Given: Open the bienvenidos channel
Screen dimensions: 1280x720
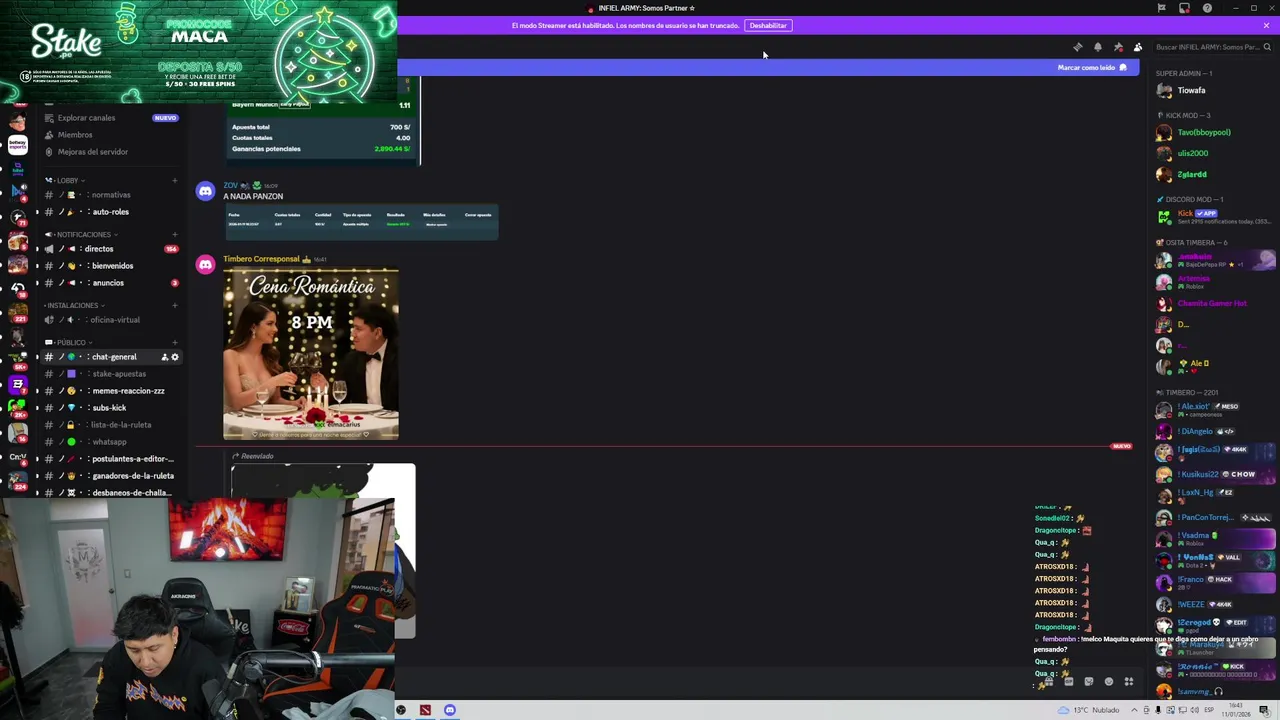Looking at the screenshot, I should 112,266.
